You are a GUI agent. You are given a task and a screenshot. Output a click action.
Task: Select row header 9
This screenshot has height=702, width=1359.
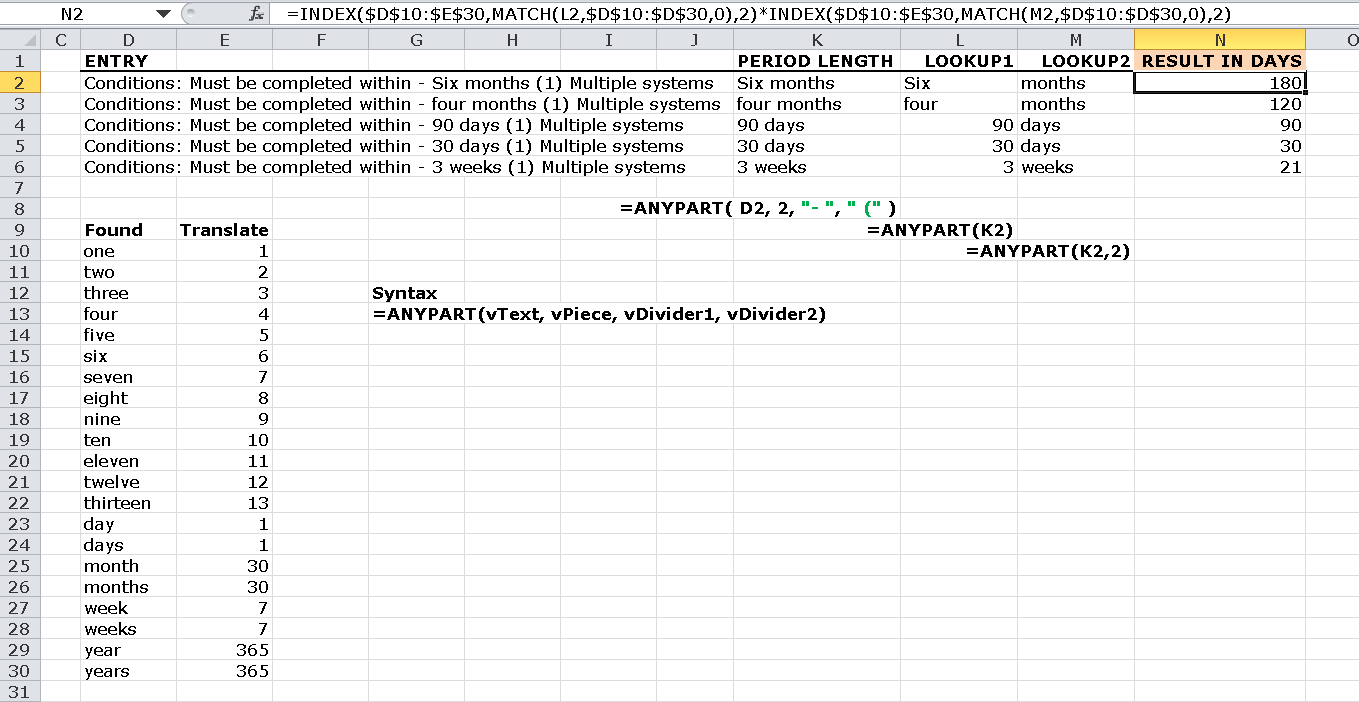pos(20,230)
